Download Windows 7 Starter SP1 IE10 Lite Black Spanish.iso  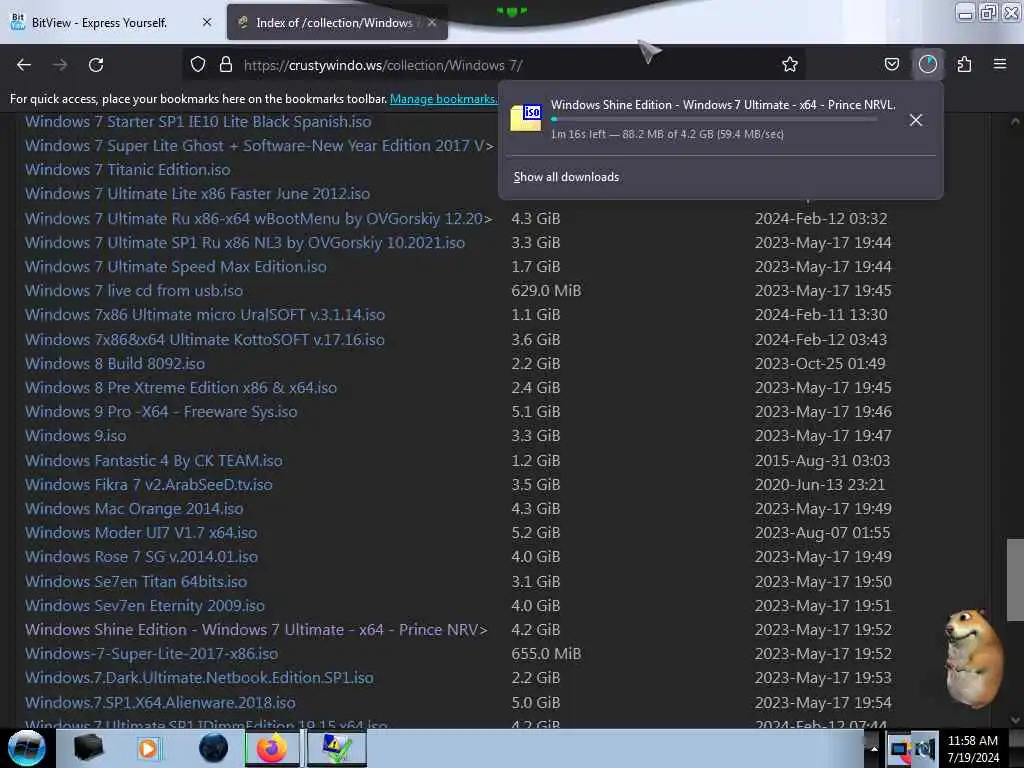[198, 121]
